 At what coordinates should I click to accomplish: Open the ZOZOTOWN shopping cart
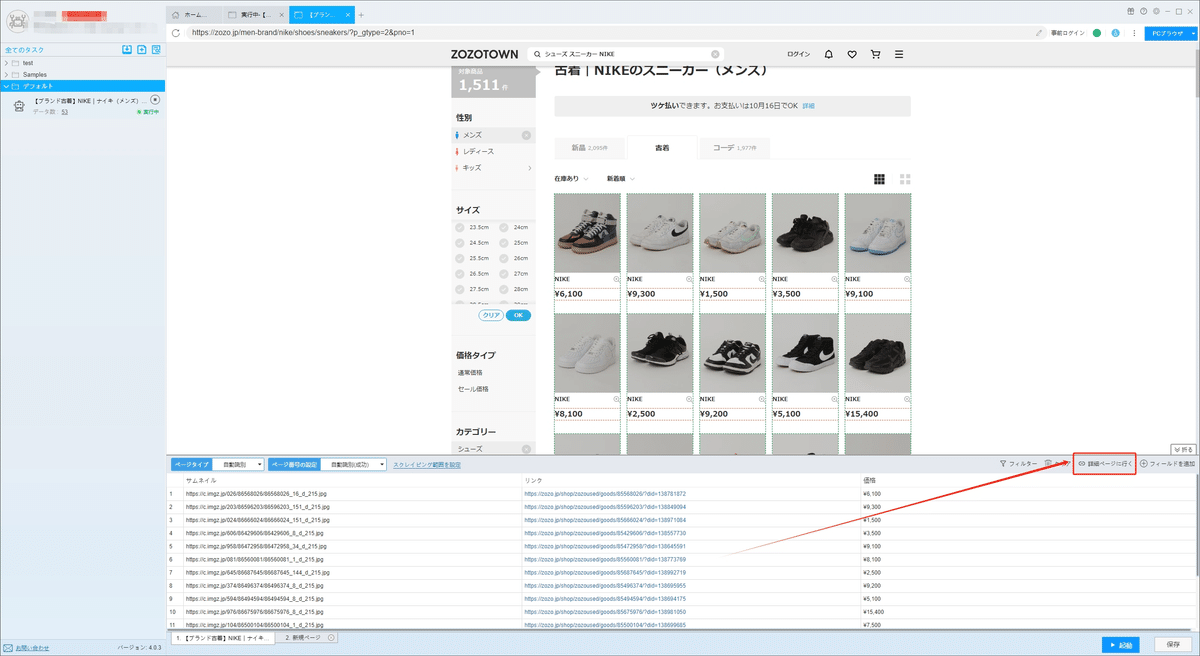coord(875,54)
